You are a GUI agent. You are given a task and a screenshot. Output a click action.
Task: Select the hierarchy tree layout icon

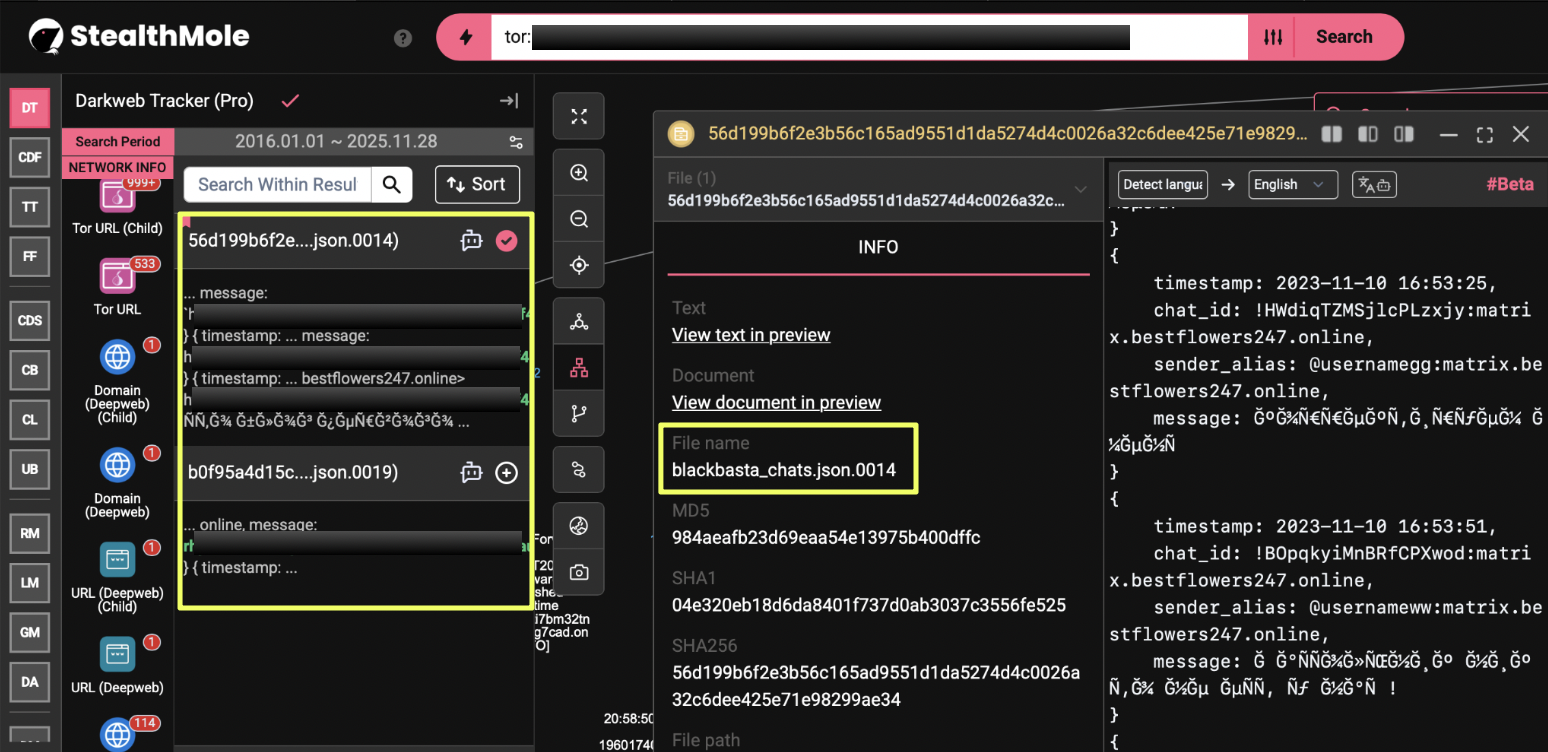[x=578, y=368]
